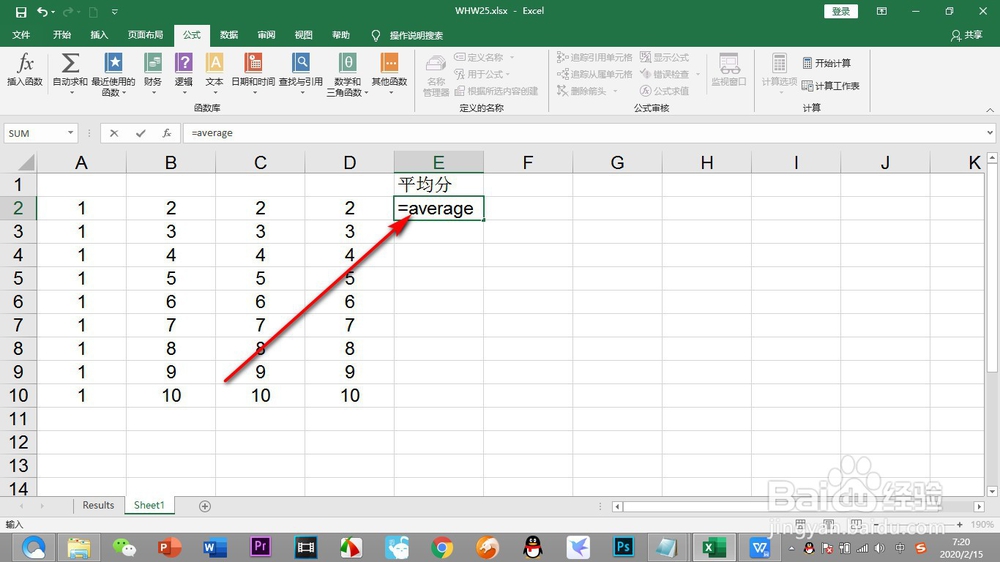Screen dimensions: 1000x562
Task: Click the Calculate Now (开始计算) button
Action: pyautogui.click(x=827, y=63)
